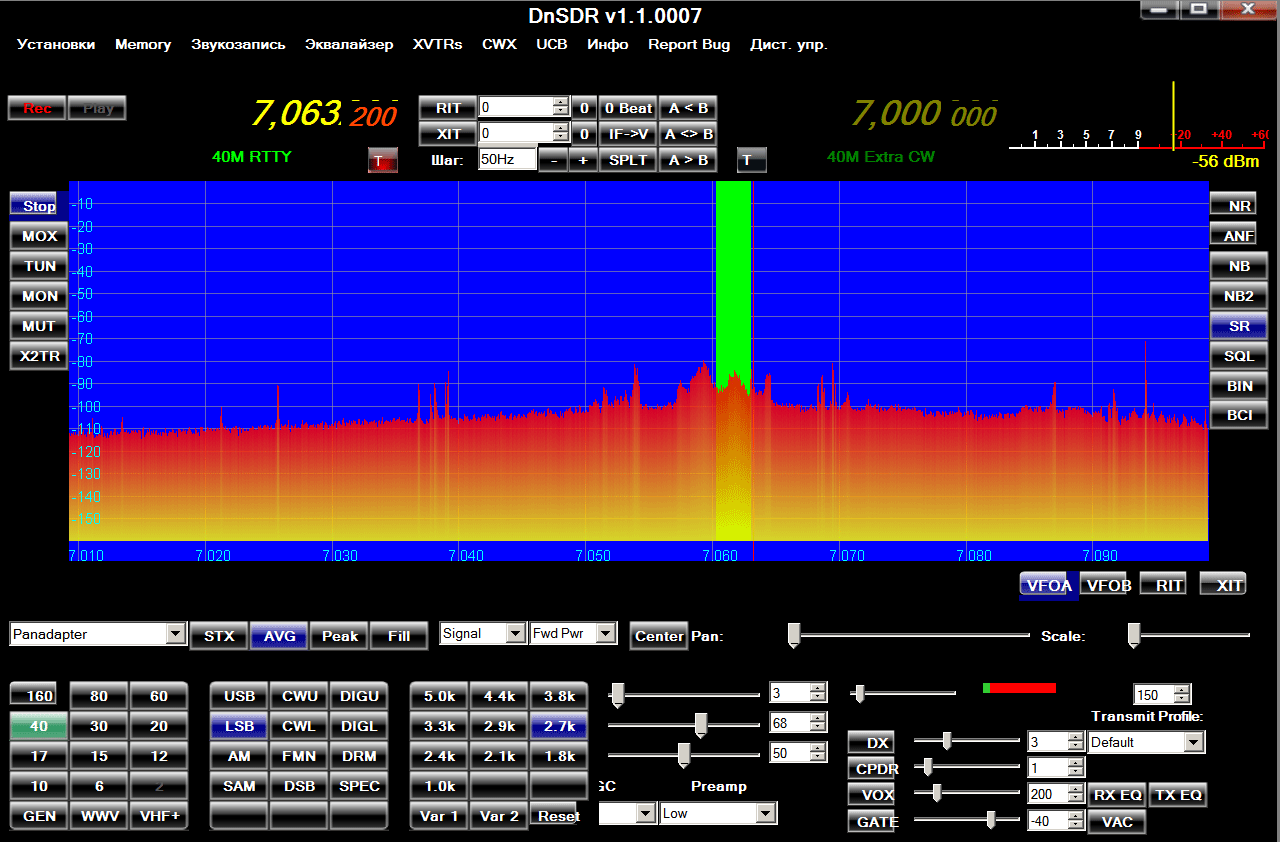Enable the MUT mute toggle
This screenshot has width=1280, height=842.
coord(39,326)
